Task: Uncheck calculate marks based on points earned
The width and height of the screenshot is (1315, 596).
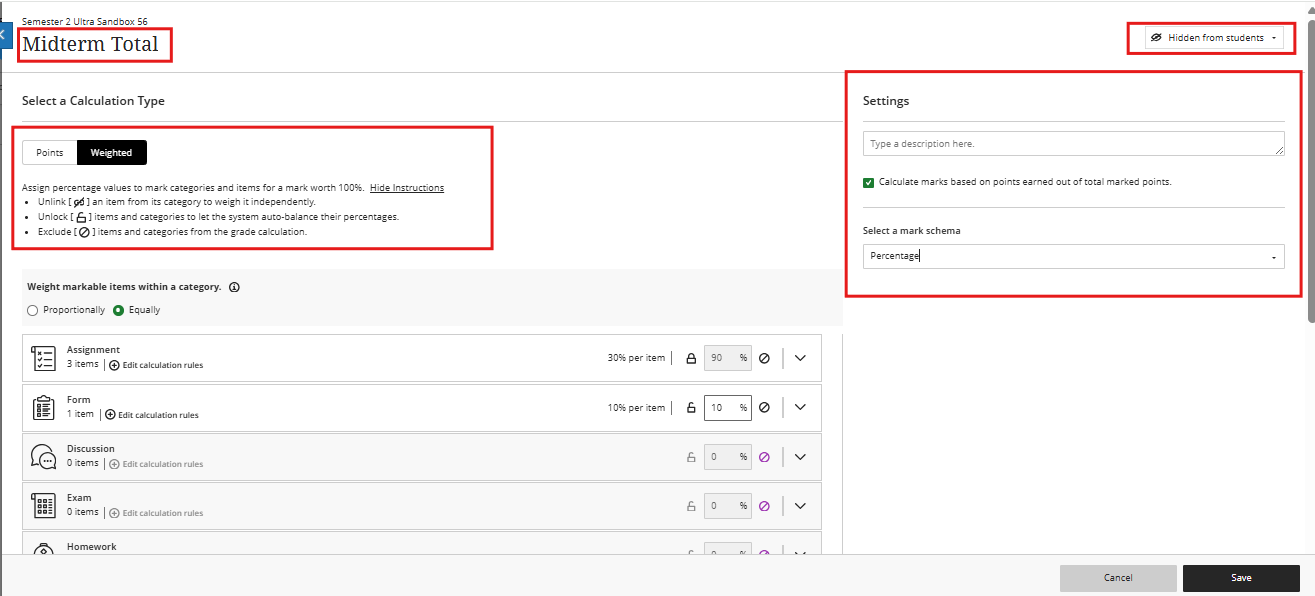Action: pos(869,182)
